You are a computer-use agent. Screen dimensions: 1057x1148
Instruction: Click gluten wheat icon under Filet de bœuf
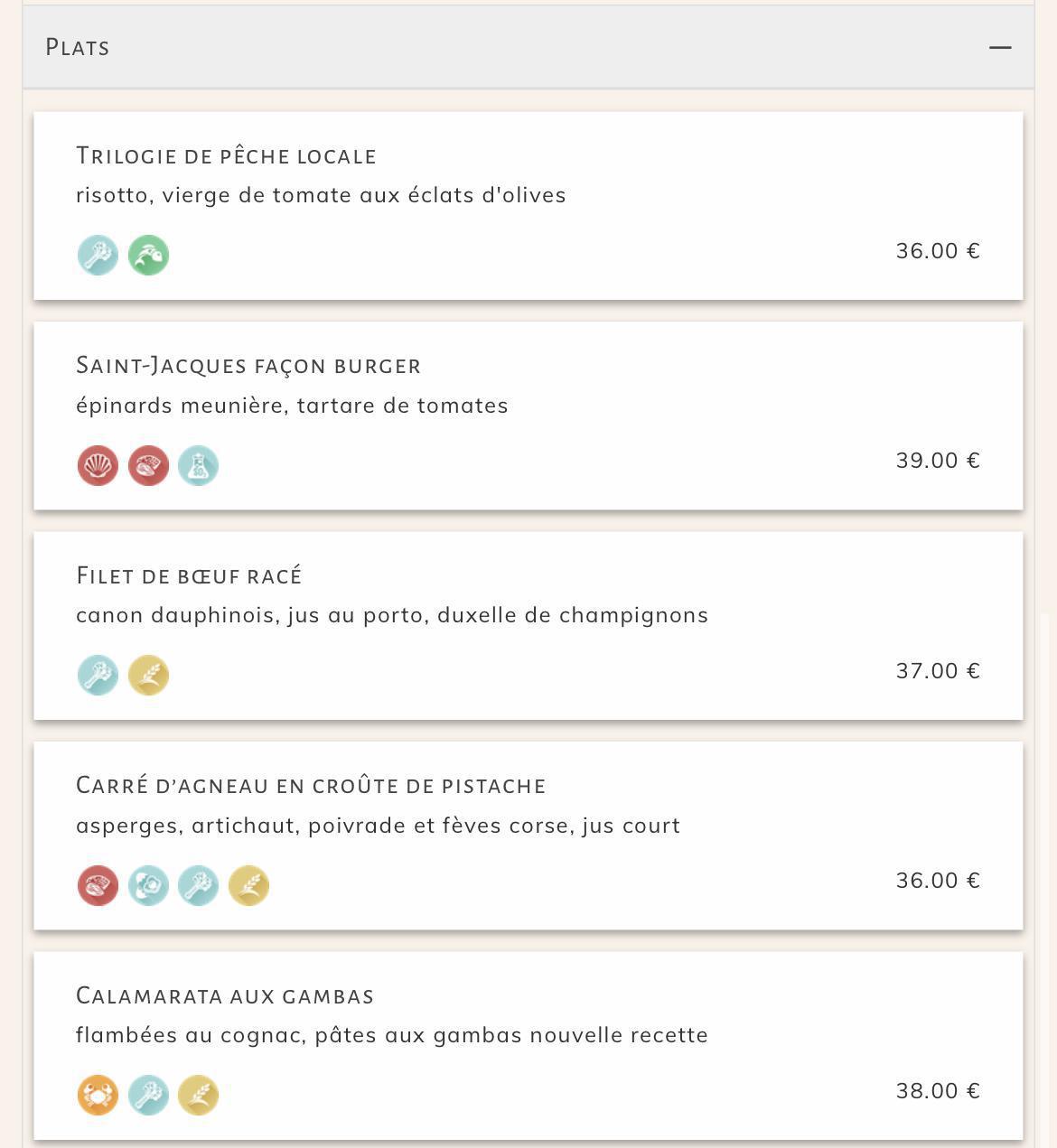[x=148, y=675]
